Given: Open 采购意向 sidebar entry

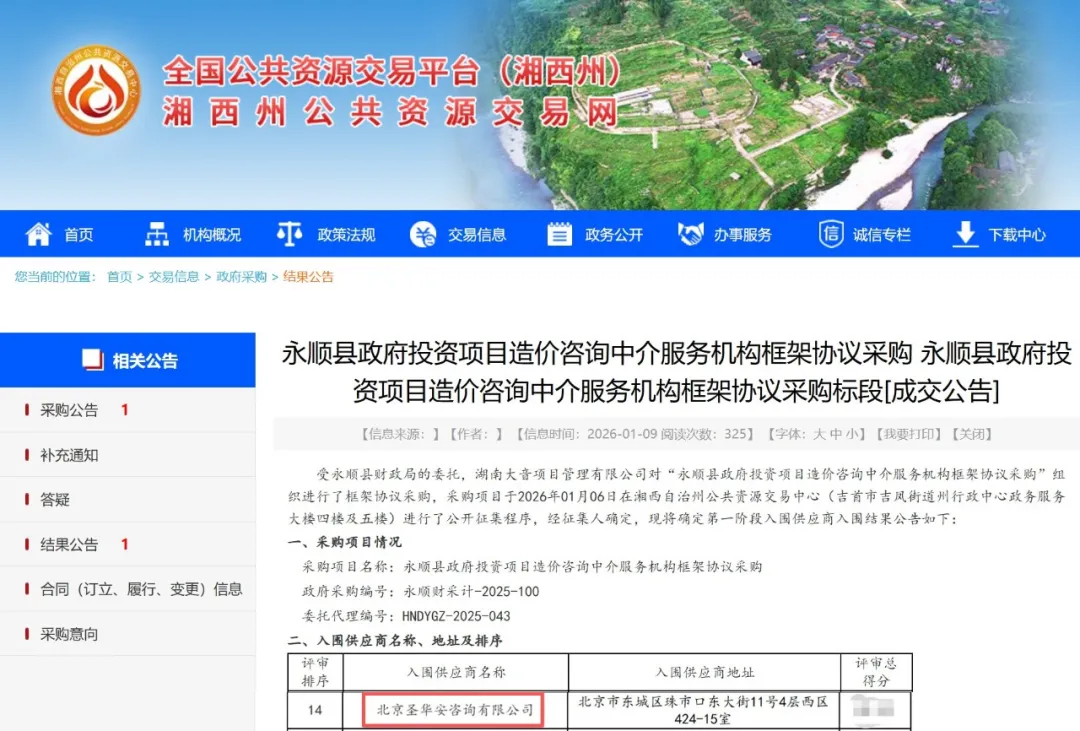Looking at the screenshot, I should pyautogui.click(x=69, y=635).
